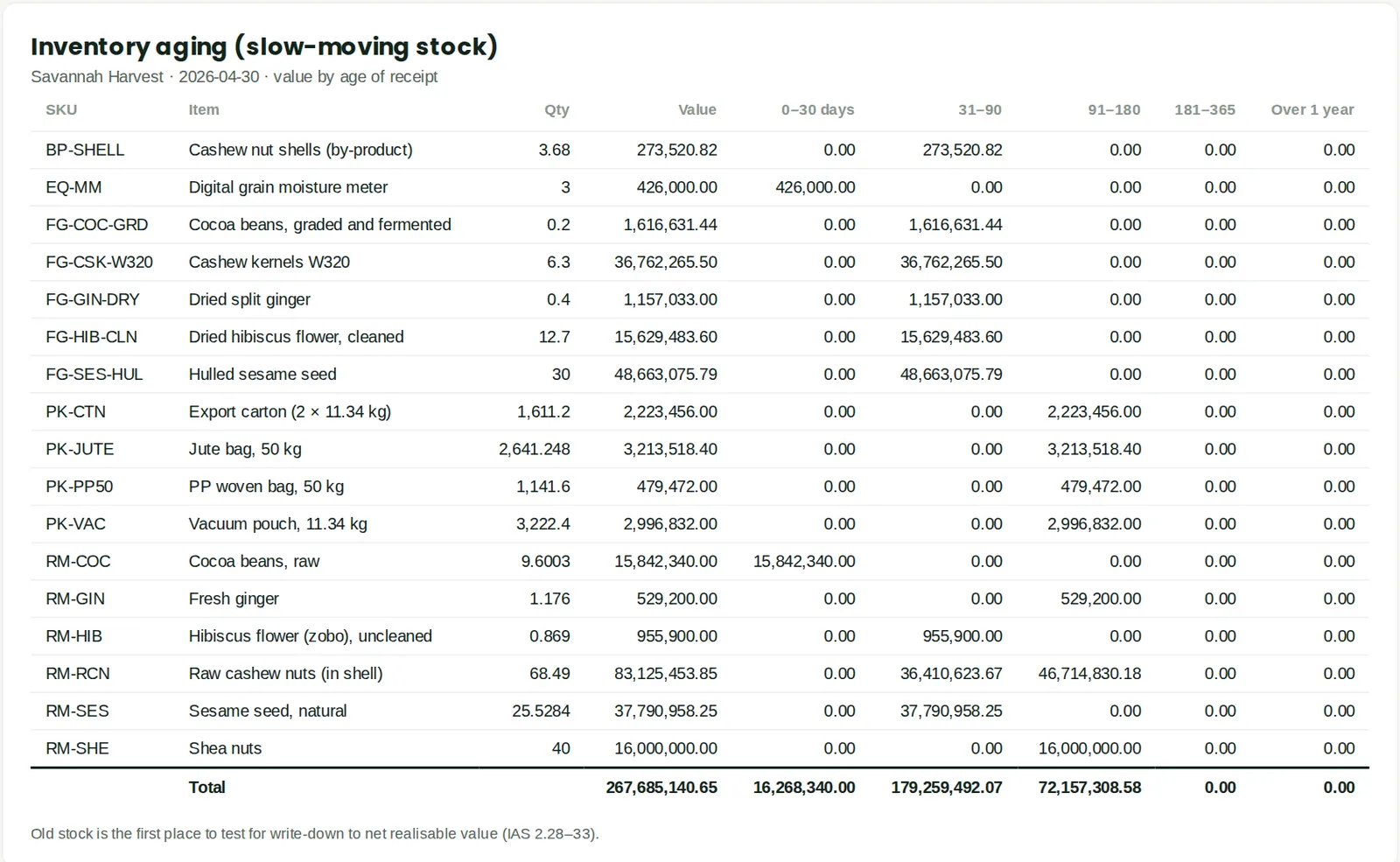Select the Qty column header
This screenshot has width=1400, height=862.
click(556, 110)
